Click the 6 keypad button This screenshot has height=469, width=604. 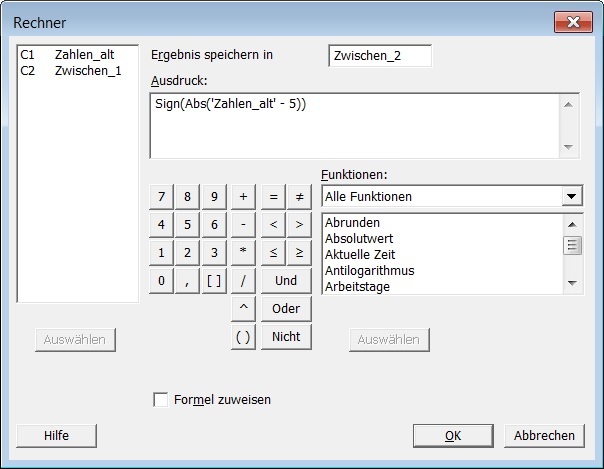[214, 224]
